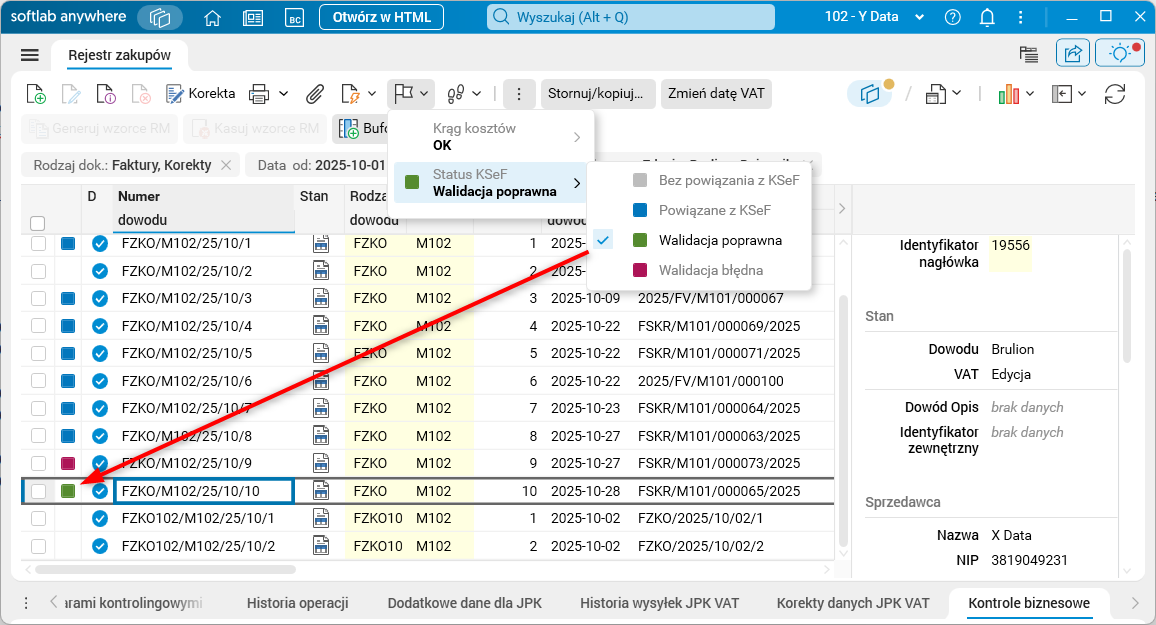Switch to Historia operacji tab
The width and height of the screenshot is (1156, 625).
297,603
